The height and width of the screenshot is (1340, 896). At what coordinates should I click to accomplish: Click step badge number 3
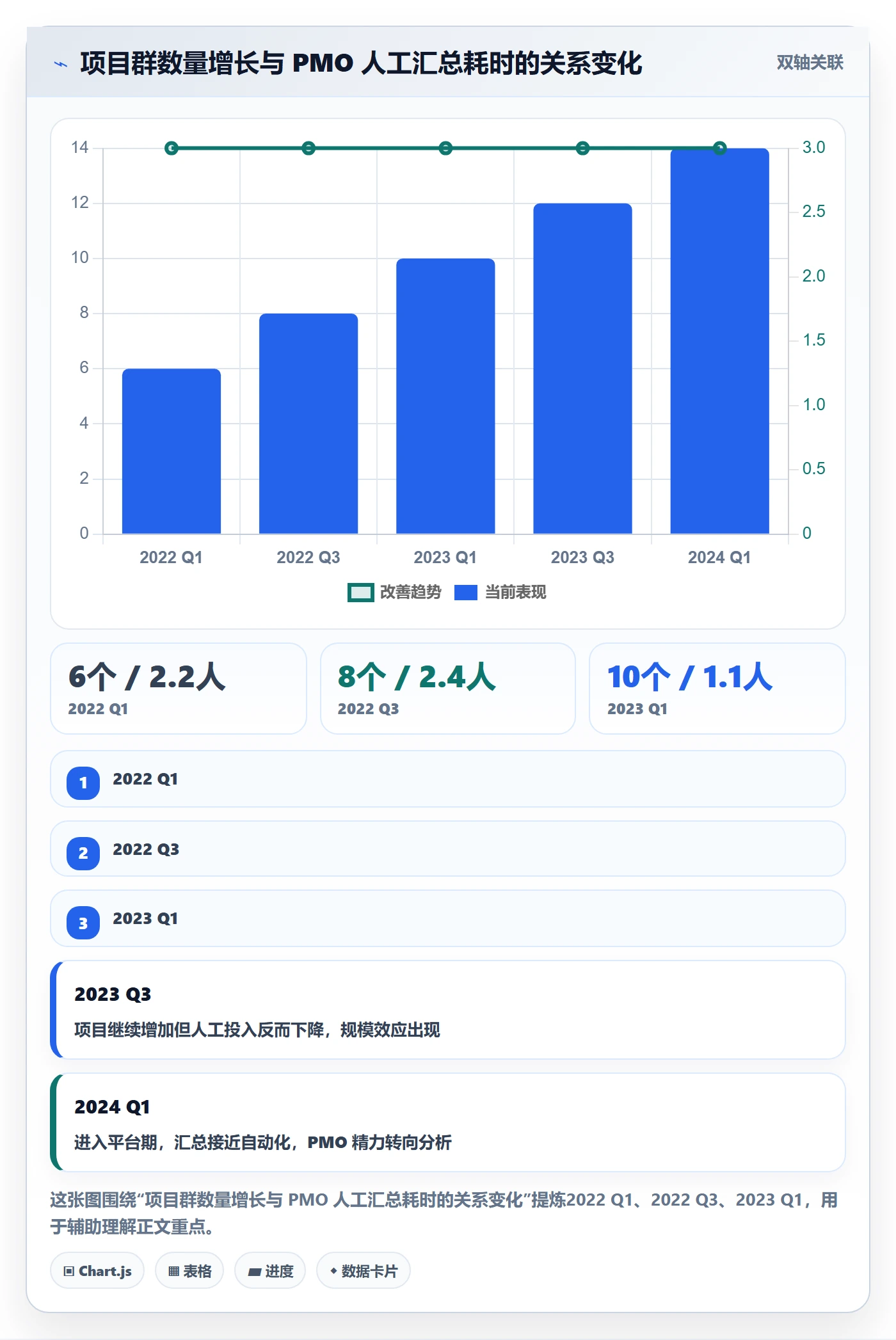pos(83,923)
